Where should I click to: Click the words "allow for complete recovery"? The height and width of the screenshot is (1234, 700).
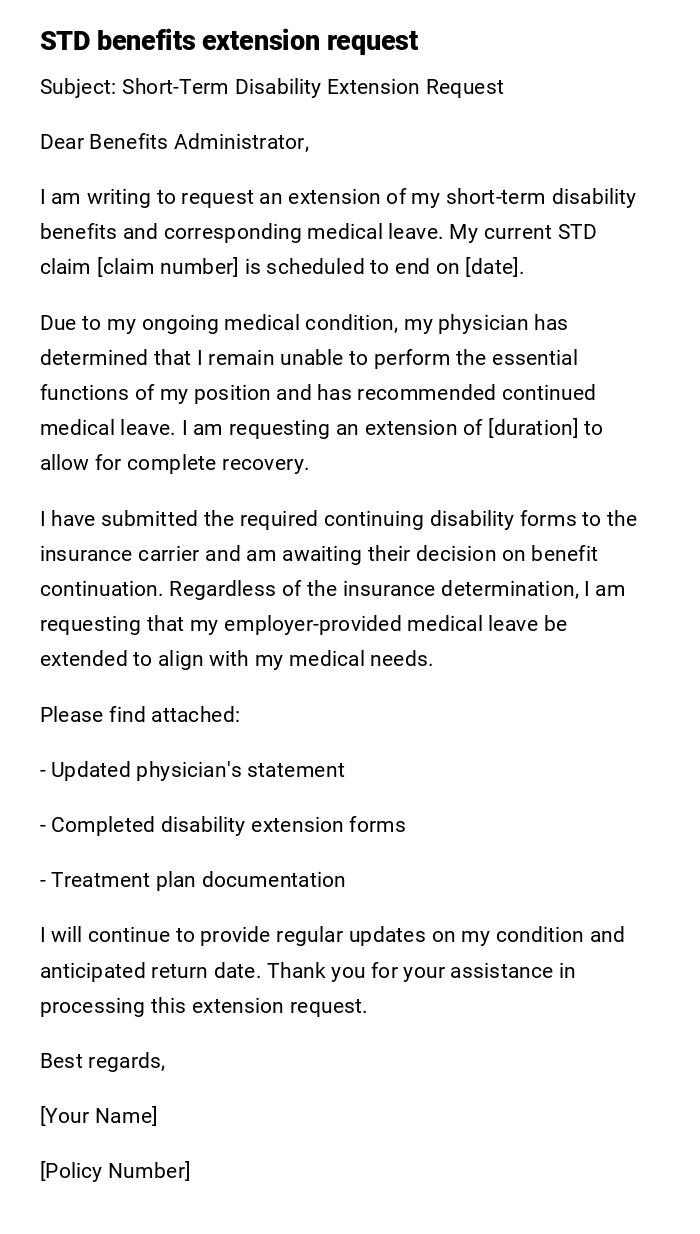174,463
